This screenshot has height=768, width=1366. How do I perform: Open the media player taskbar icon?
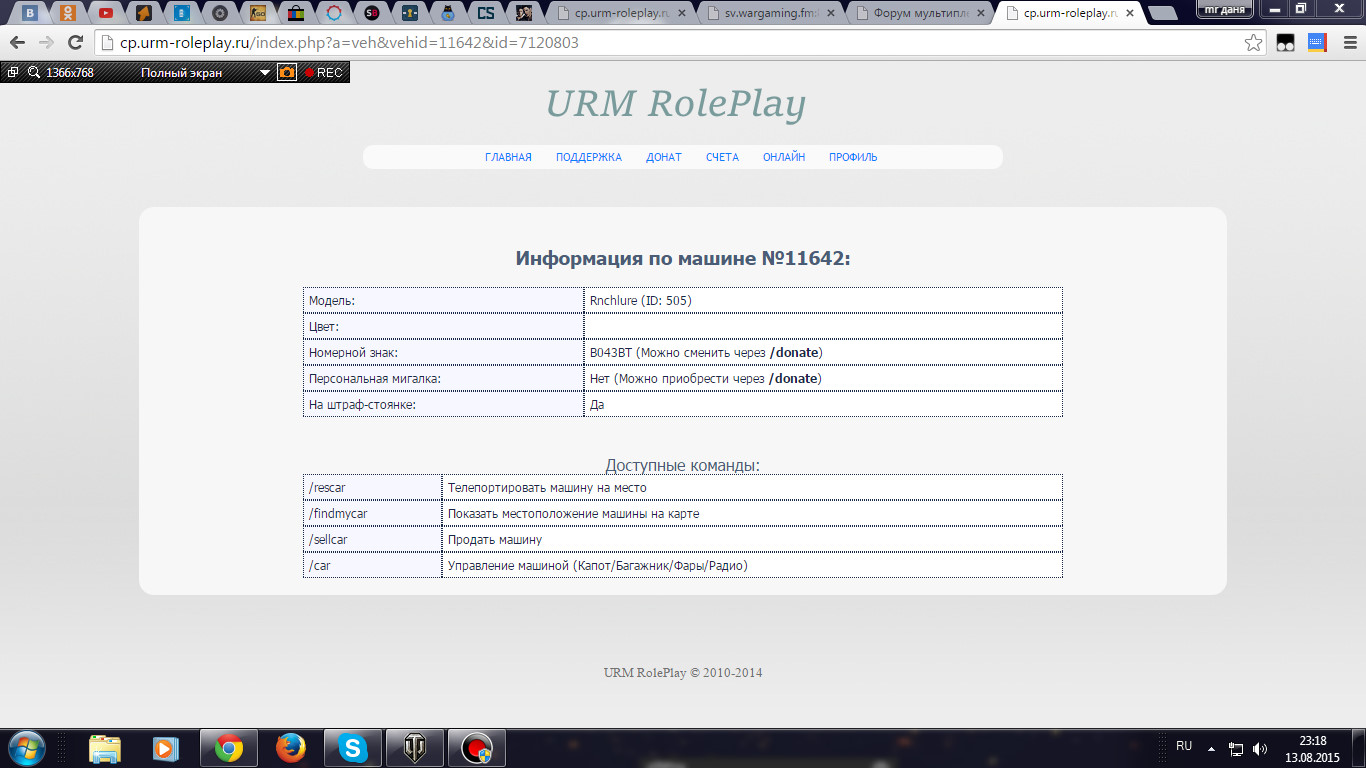(x=166, y=748)
